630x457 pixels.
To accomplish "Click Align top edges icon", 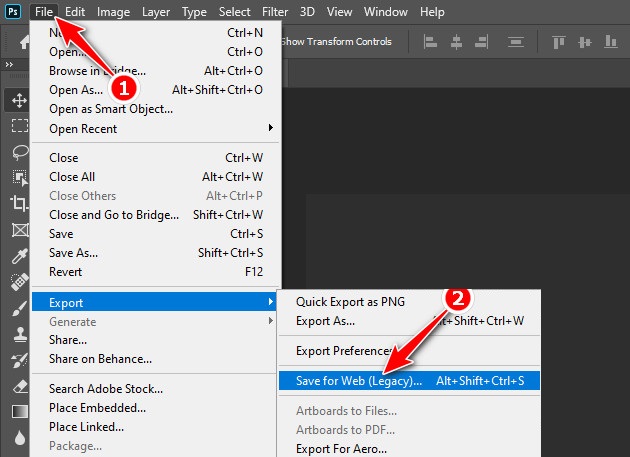I will tap(558, 41).
